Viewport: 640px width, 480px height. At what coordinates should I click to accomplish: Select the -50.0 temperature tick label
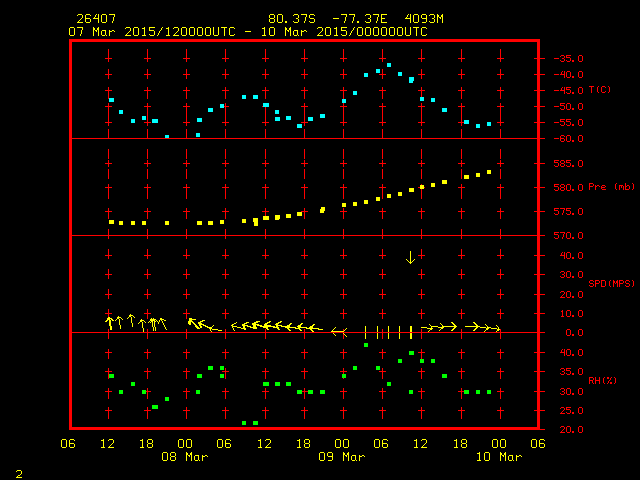pos(569,107)
